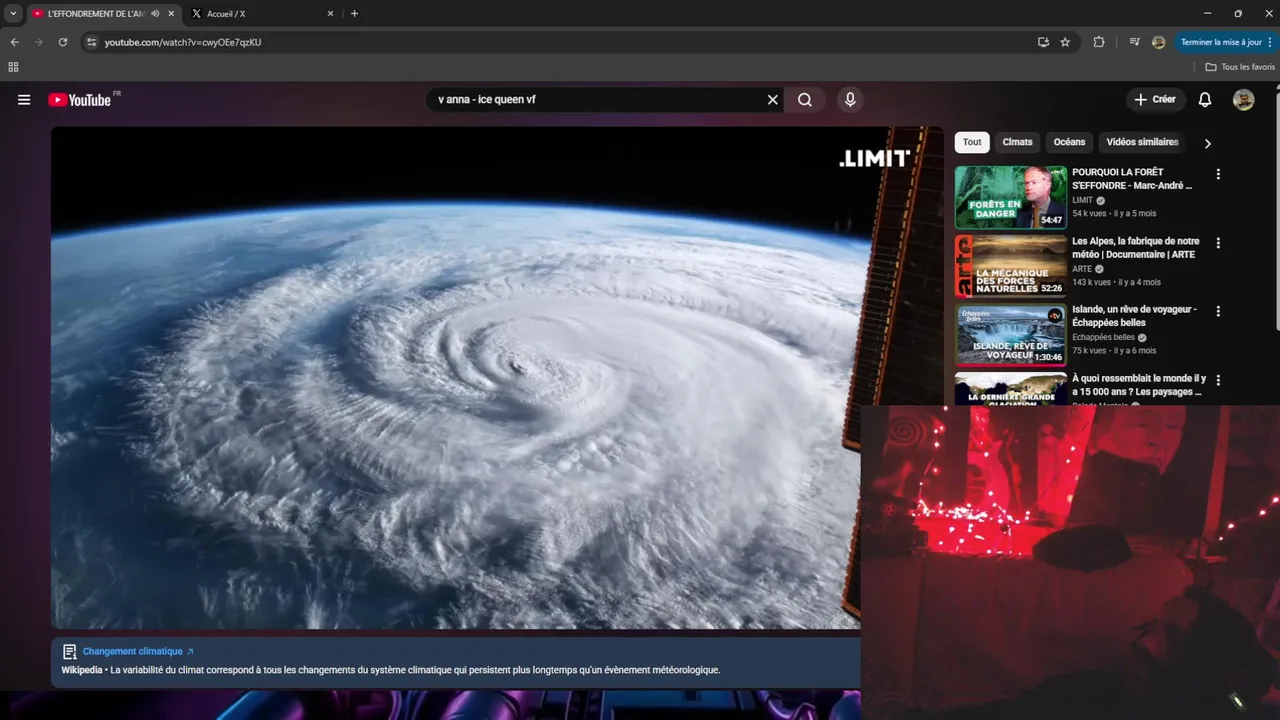Open options for Islande video
The image size is (1280, 720).
click(1218, 311)
